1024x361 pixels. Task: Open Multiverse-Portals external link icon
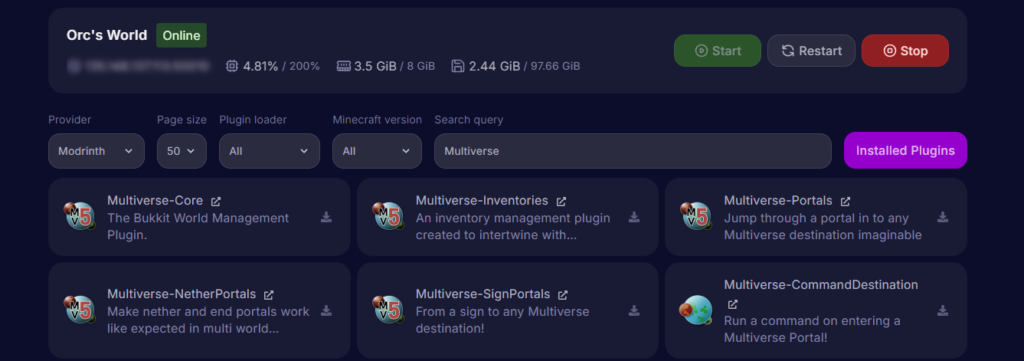click(x=845, y=201)
